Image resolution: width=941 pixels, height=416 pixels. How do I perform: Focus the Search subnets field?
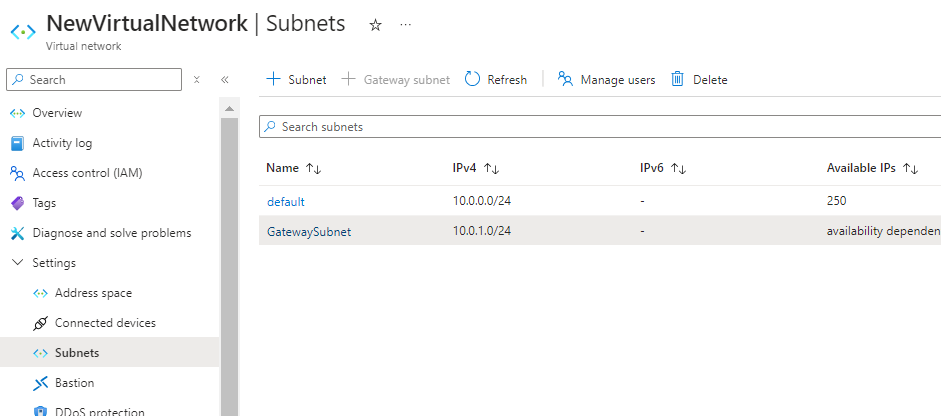coord(600,127)
